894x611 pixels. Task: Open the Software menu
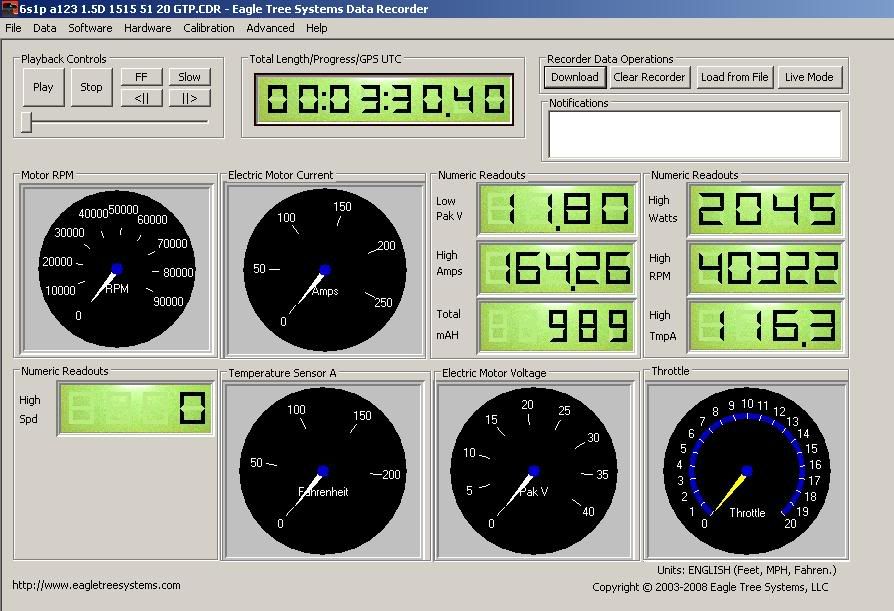click(x=90, y=28)
